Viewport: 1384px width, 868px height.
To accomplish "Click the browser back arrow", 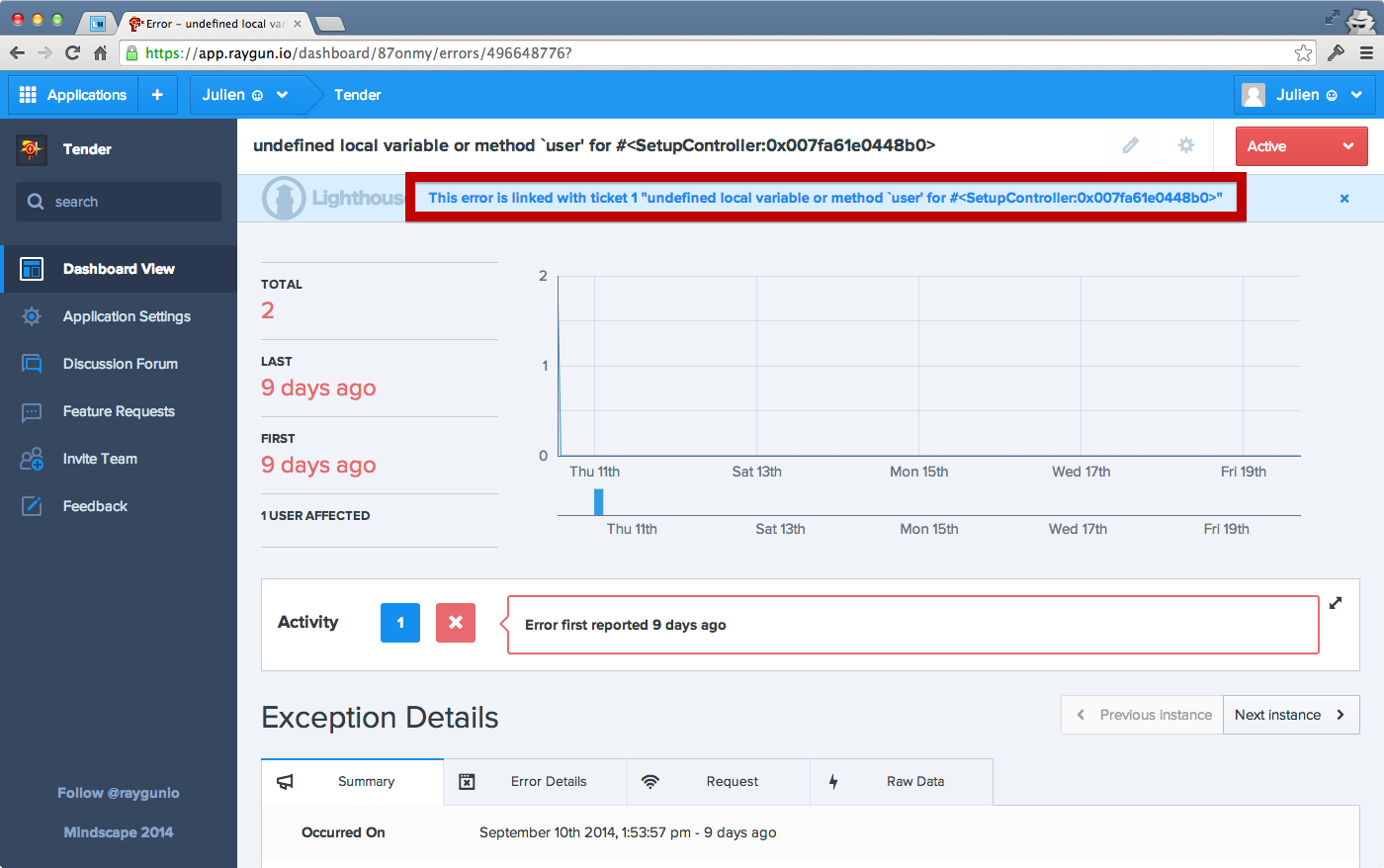I will [18, 53].
